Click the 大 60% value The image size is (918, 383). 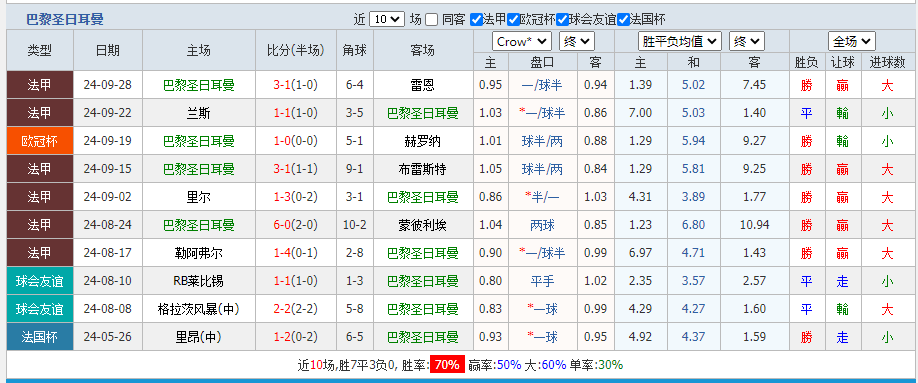[x=554, y=365]
